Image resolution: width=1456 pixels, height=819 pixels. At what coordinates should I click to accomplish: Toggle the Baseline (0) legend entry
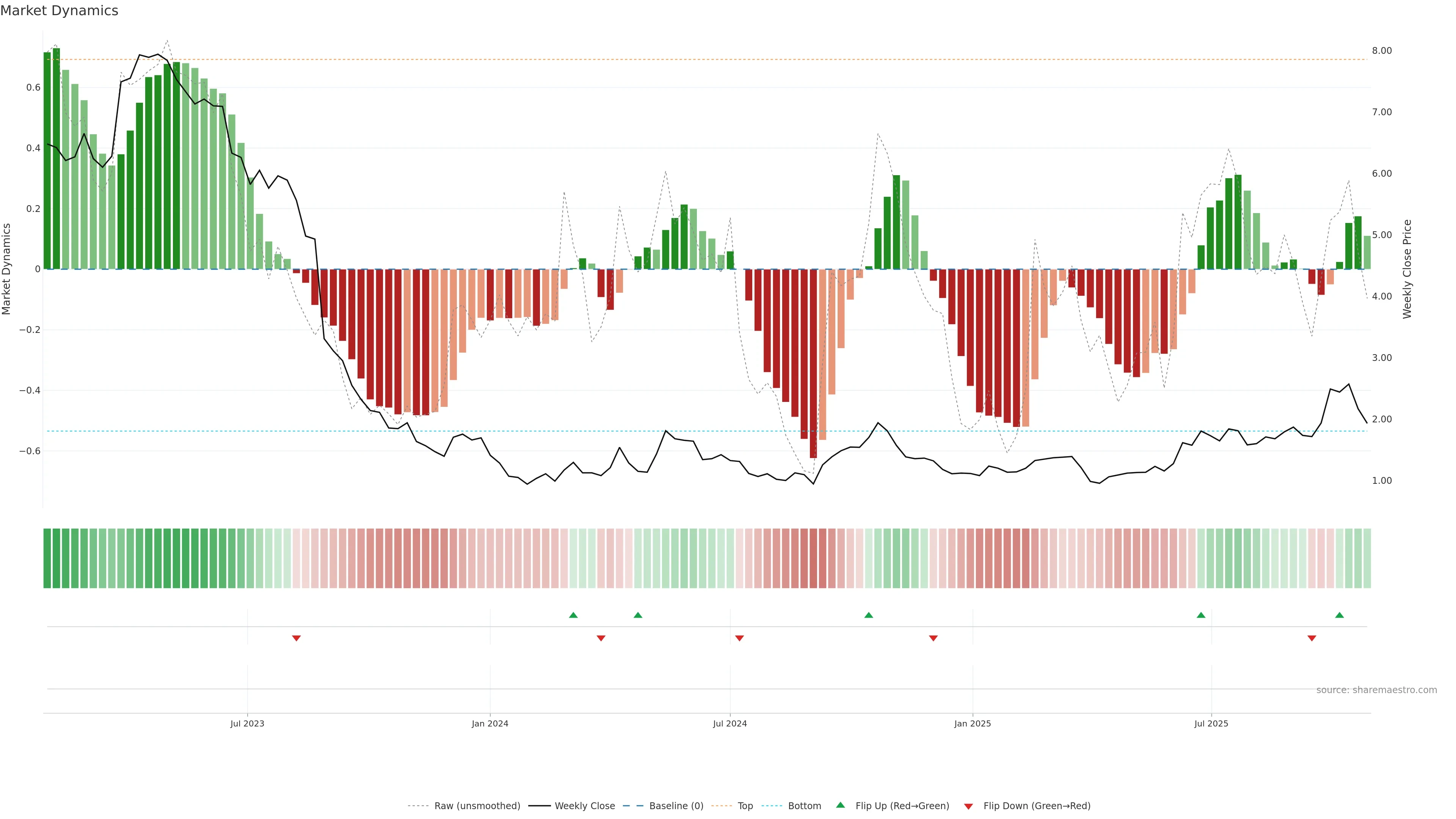676,806
